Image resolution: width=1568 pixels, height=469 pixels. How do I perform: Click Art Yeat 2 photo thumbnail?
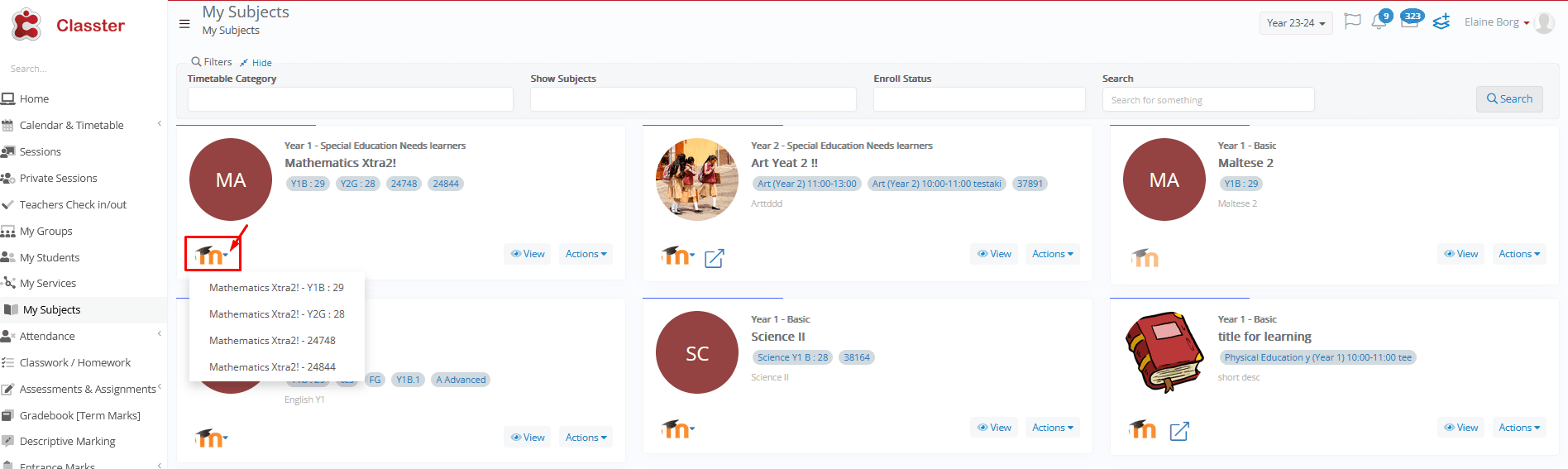pos(697,179)
